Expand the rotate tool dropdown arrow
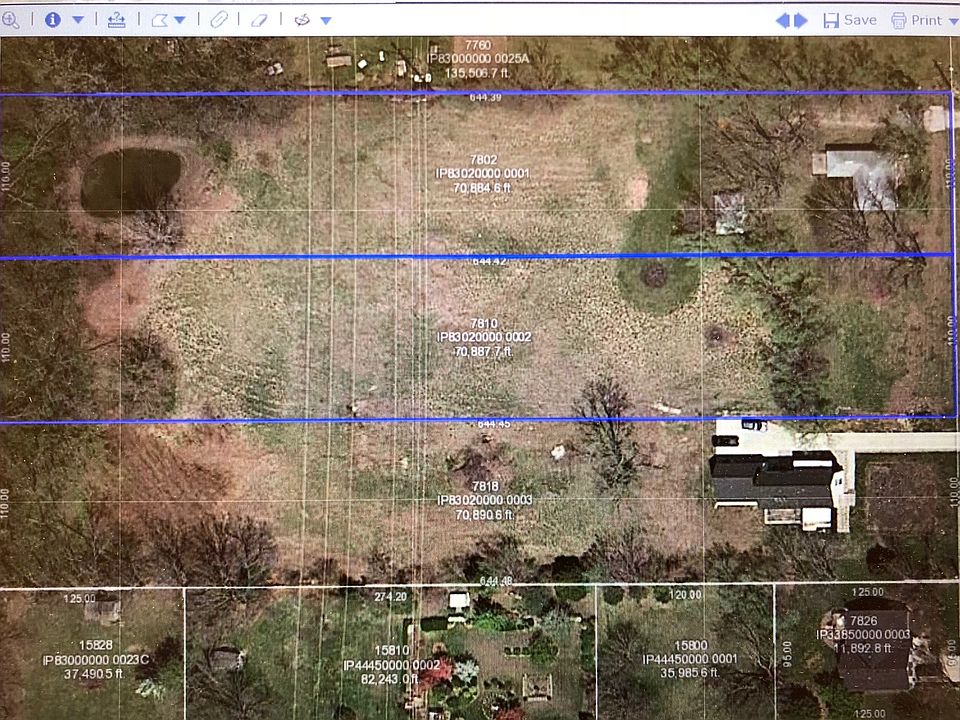Screen dimensions: 960x720 325,21
